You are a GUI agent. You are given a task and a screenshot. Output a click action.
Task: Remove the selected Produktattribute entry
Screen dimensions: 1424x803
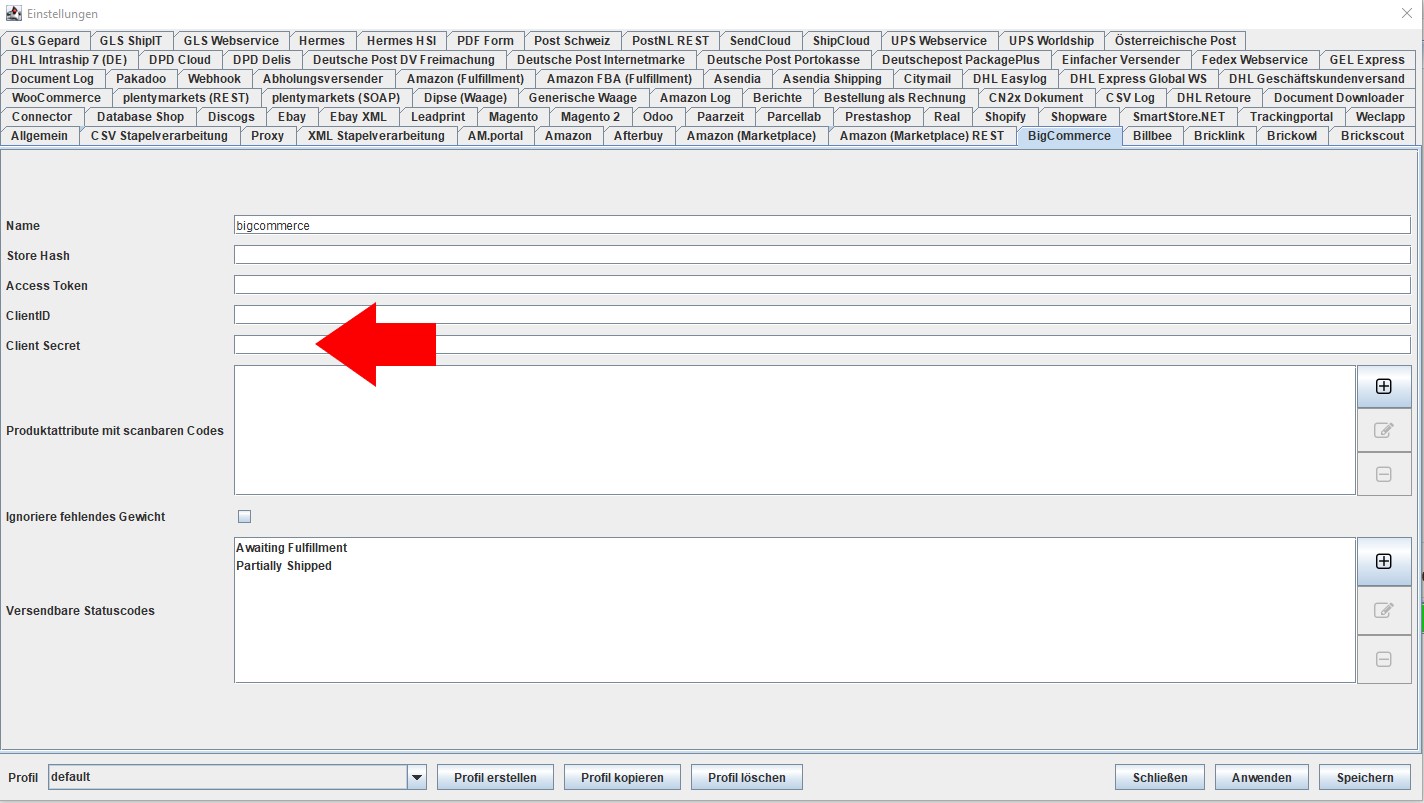coord(1384,474)
